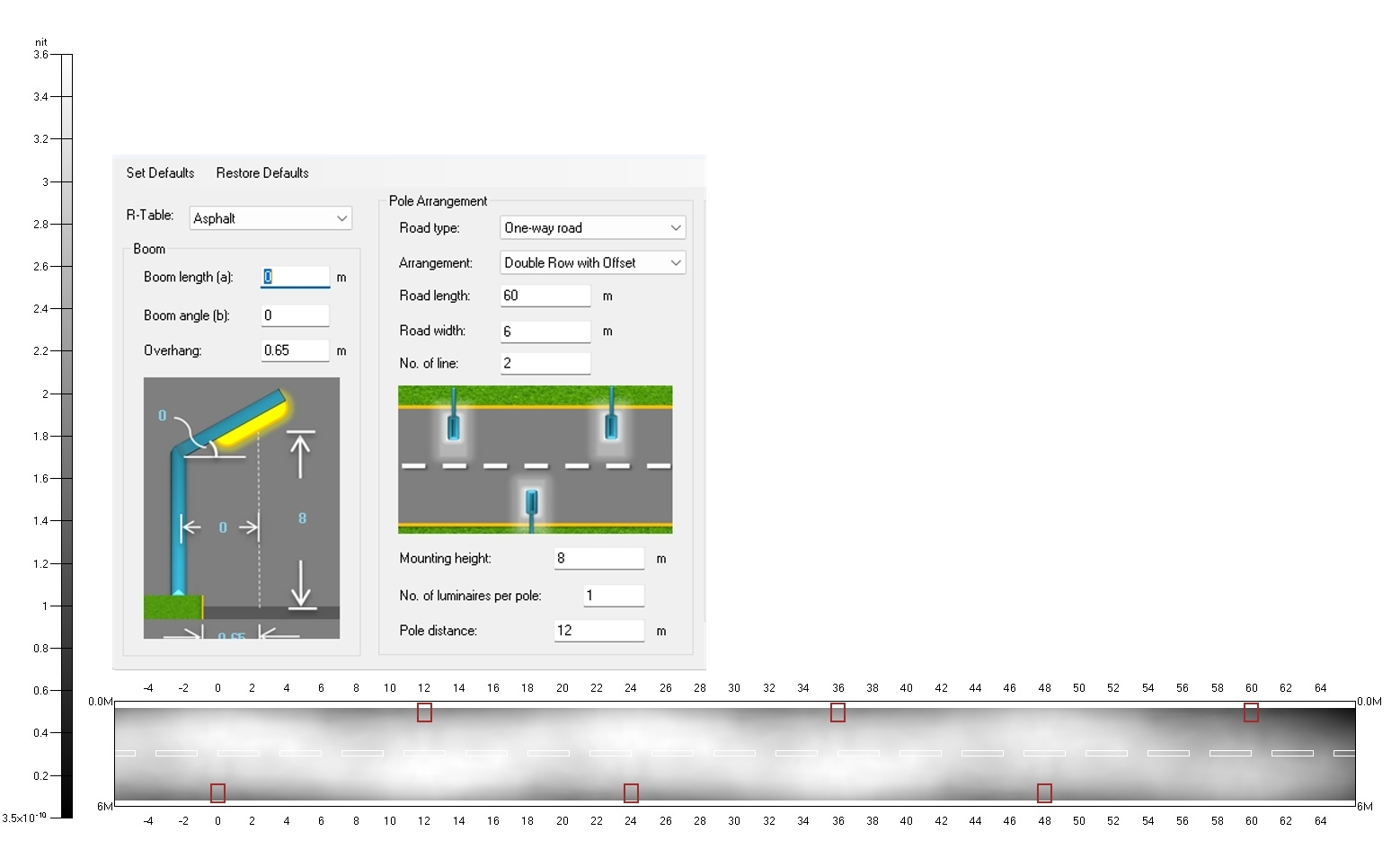Open the Arrangement dropdown list
Screen dimensions: 1400x858
coord(592,263)
